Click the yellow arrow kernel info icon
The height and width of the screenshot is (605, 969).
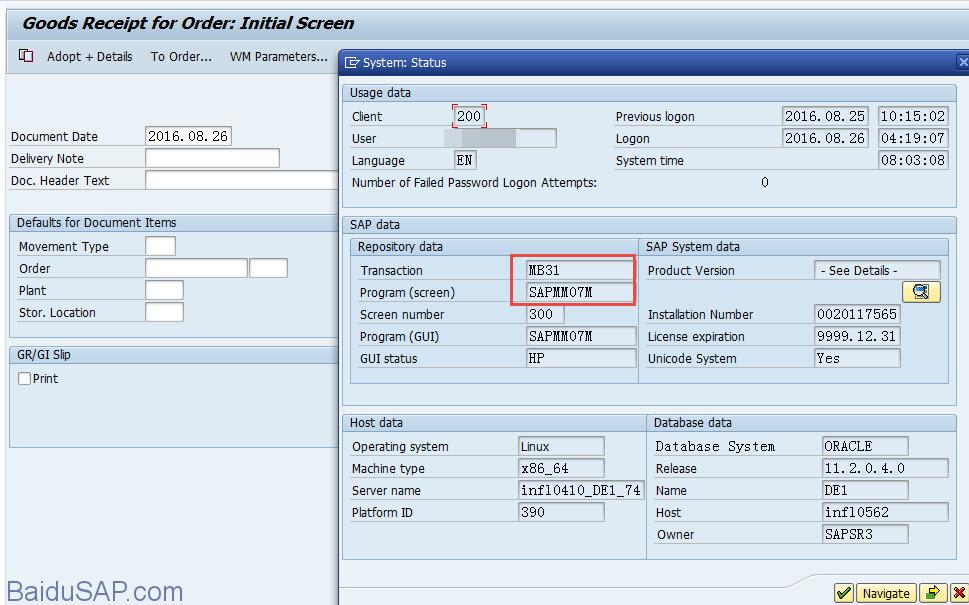pyautogui.click(x=931, y=593)
